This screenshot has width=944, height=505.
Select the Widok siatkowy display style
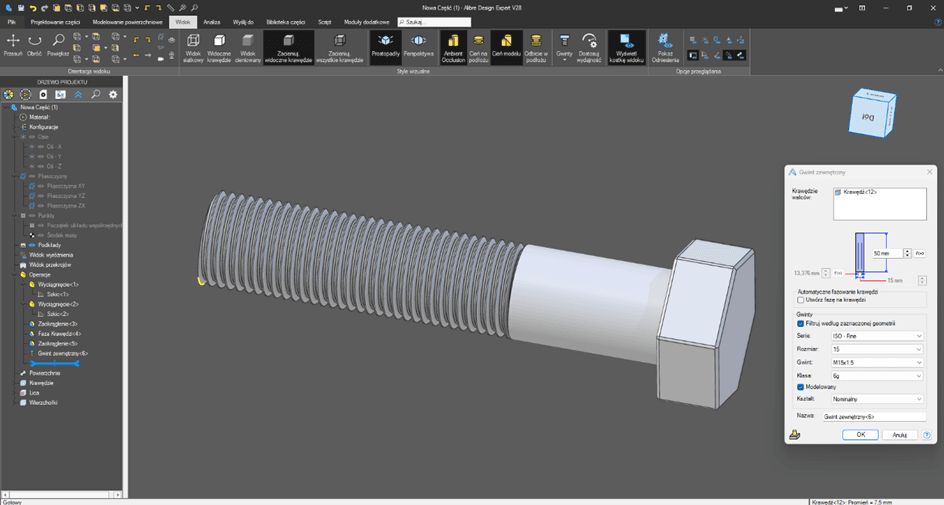pos(193,45)
